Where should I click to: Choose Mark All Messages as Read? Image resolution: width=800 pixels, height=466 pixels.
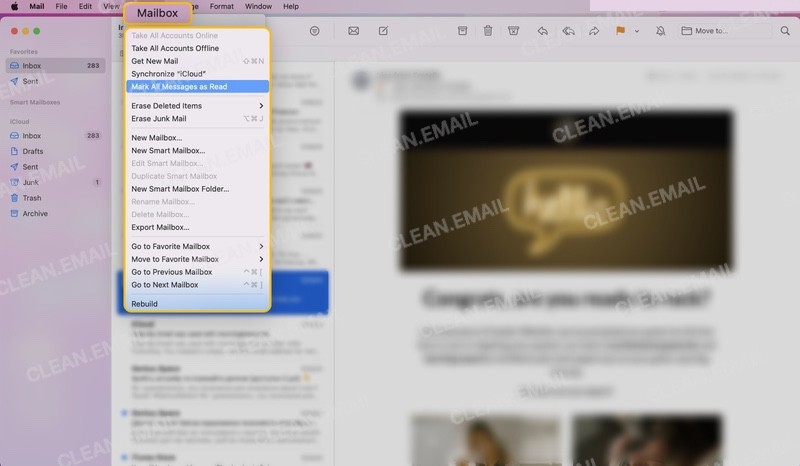197,87
